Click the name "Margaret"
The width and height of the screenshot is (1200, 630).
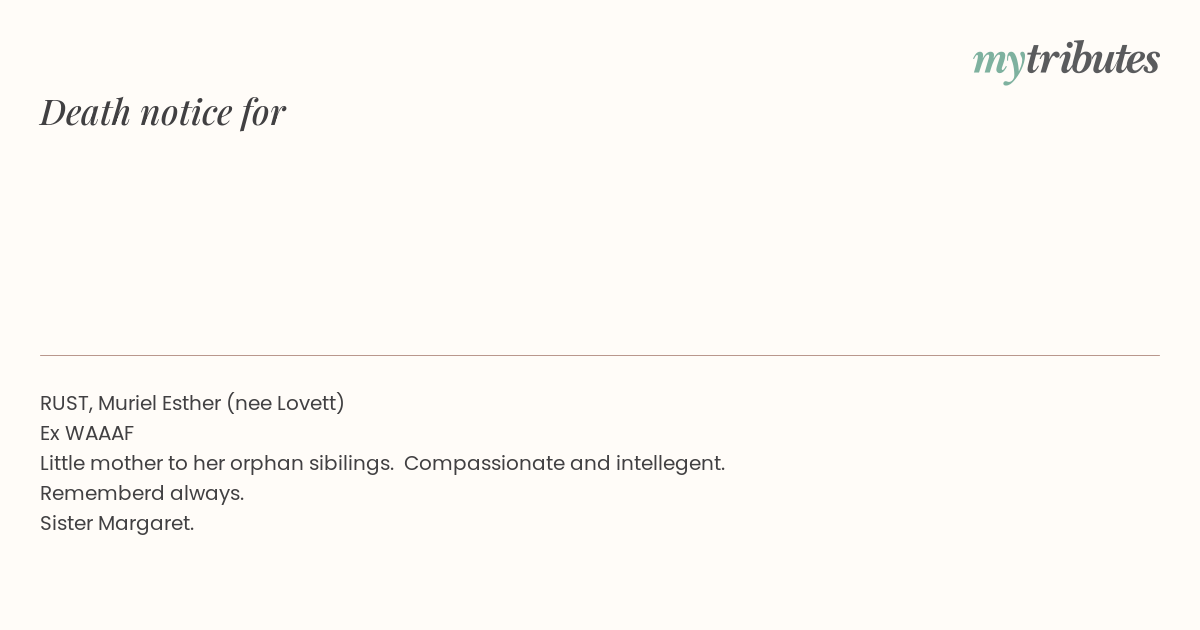(x=144, y=524)
